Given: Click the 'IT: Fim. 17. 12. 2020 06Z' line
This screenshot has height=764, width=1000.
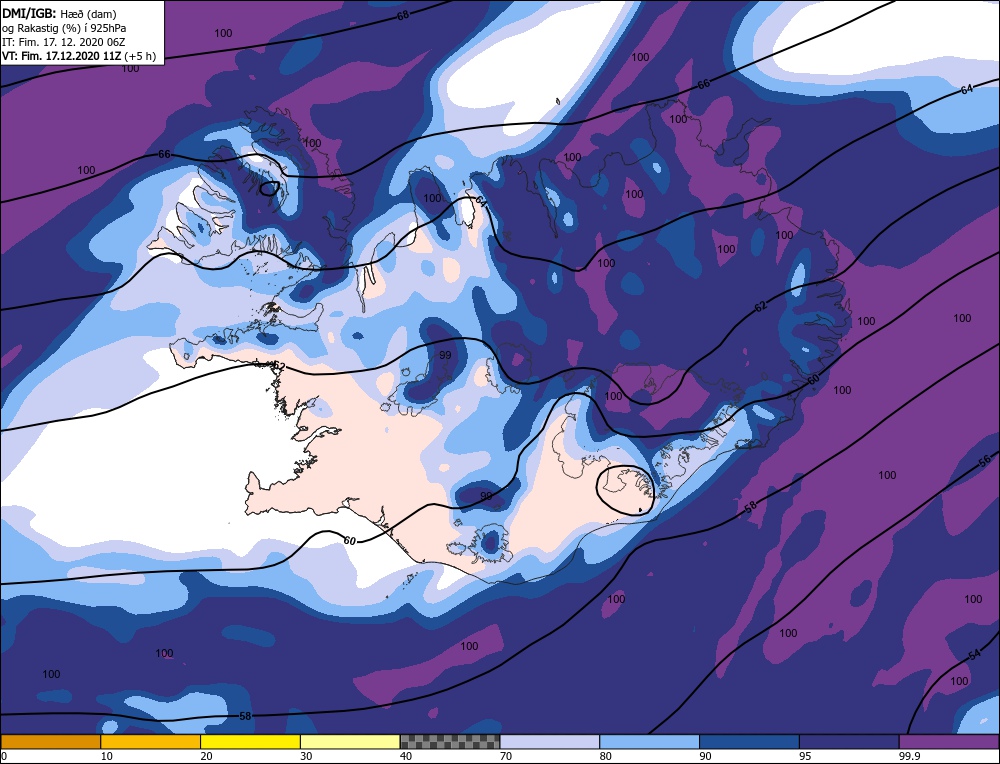Looking at the screenshot, I should [x=64, y=41].
